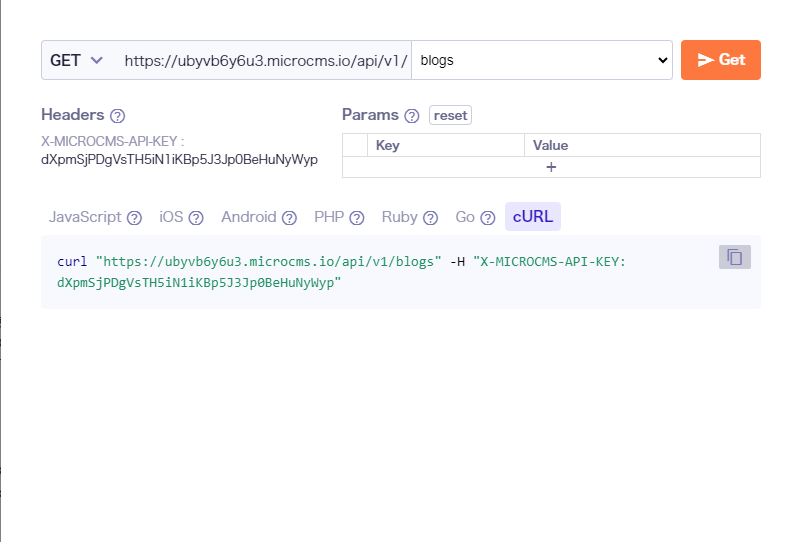Switch to the Android code tab
This screenshot has width=799, height=542.
[249, 217]
